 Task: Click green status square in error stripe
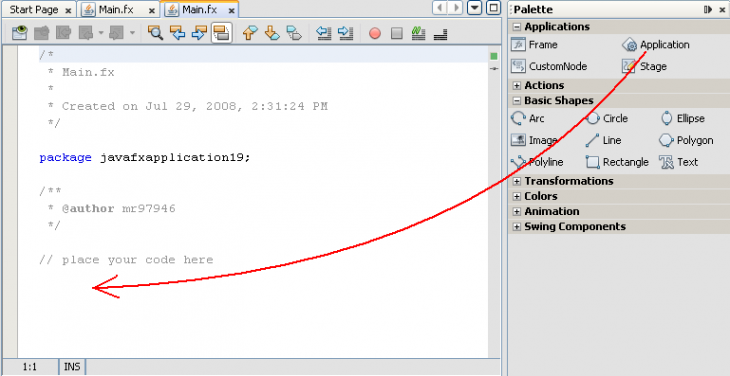tap(494, 56)
